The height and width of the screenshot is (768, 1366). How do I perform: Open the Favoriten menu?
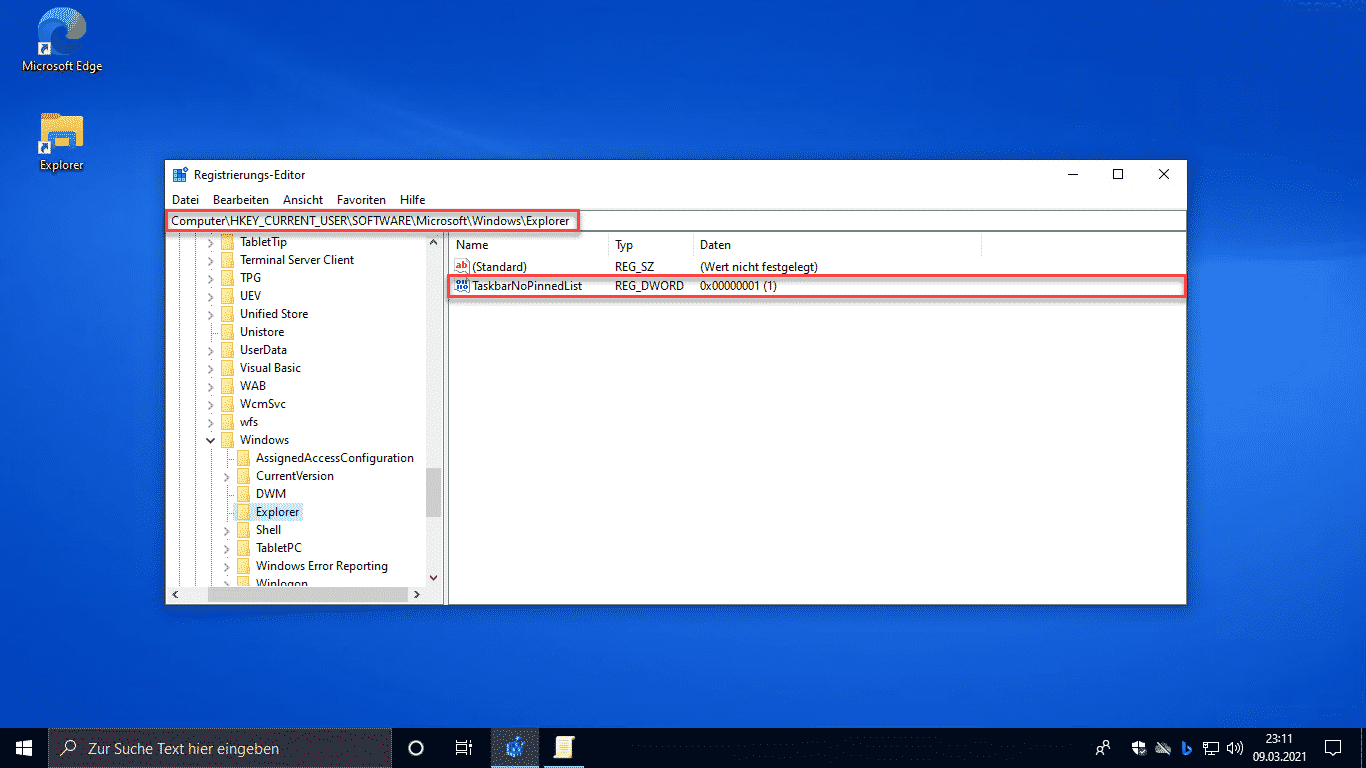click(361, 200)
